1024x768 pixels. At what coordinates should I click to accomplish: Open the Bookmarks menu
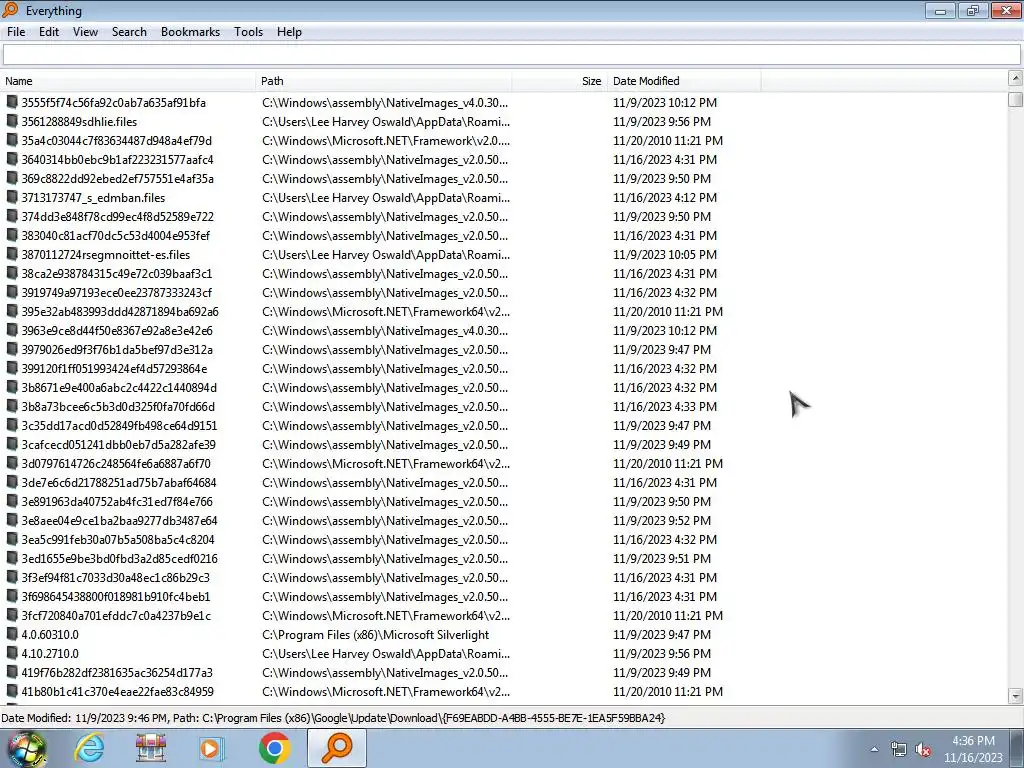190,32
